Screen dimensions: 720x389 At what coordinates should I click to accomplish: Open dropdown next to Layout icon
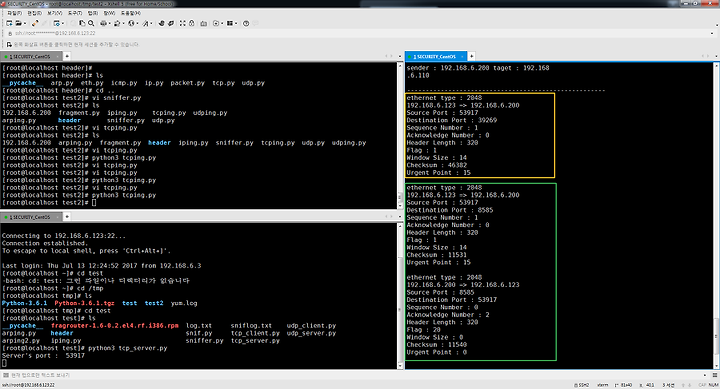pos(236,23)
